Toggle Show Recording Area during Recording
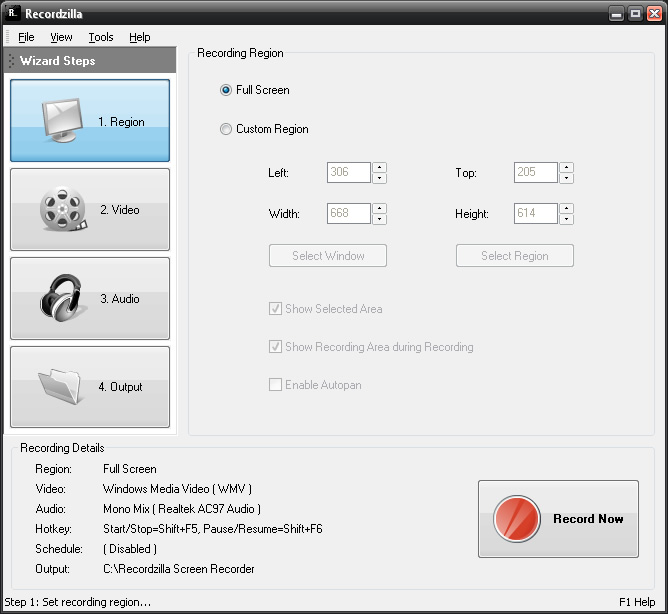The image size is (668, 614). (275, 347)
